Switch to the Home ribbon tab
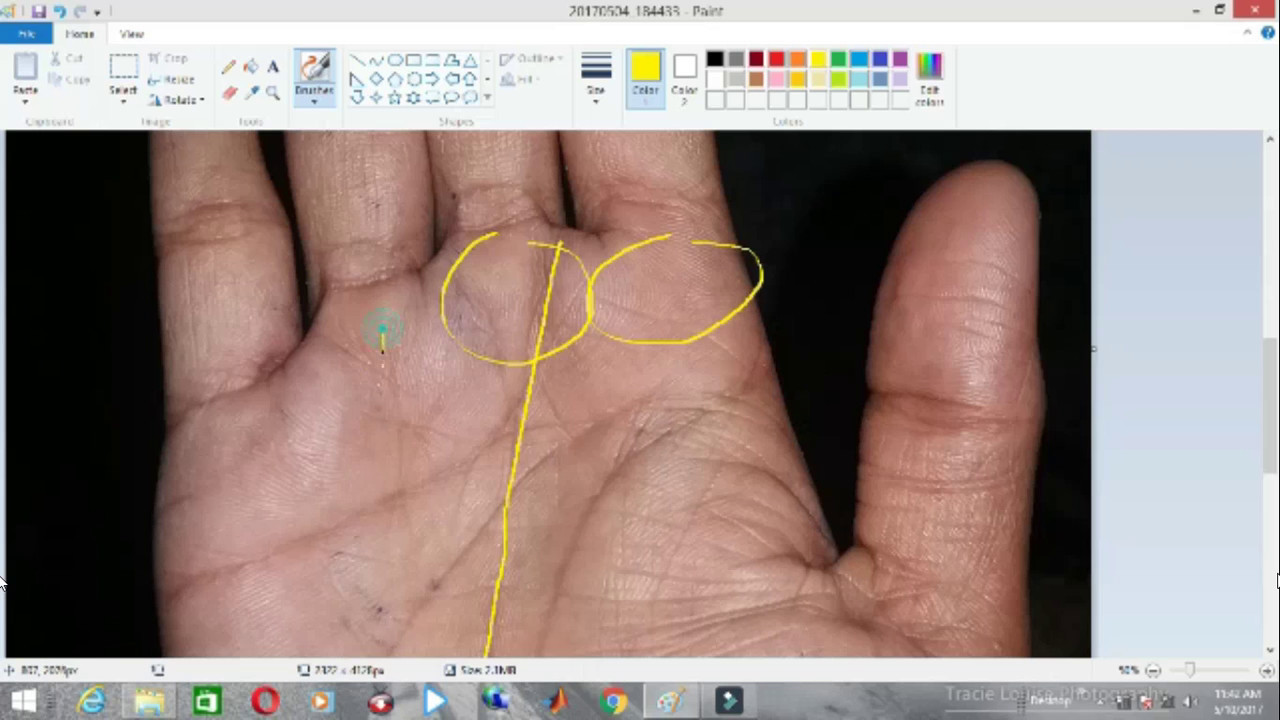The image size is (1280, 720). pos(80,34)
